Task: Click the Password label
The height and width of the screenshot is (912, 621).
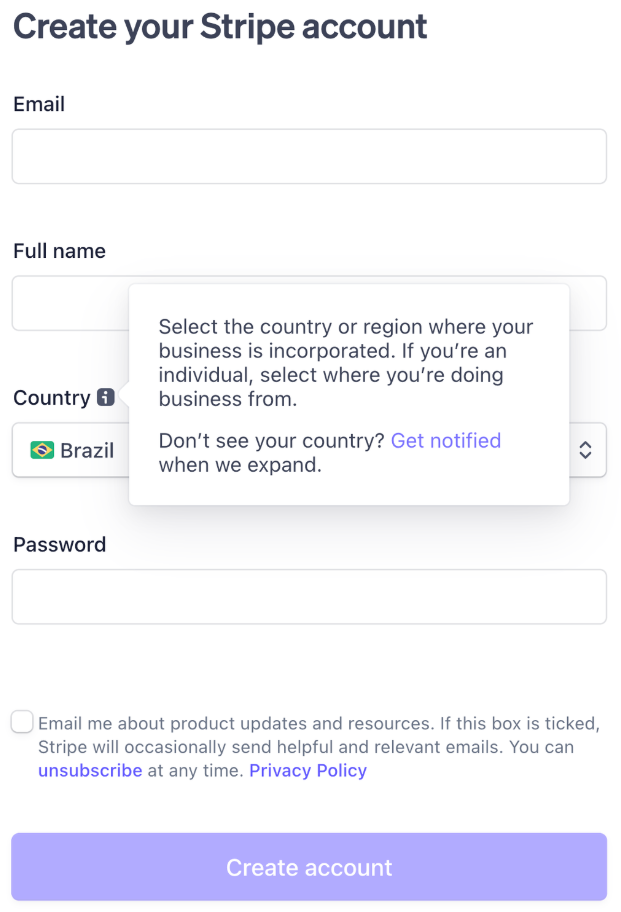Action: pos(59,545)
